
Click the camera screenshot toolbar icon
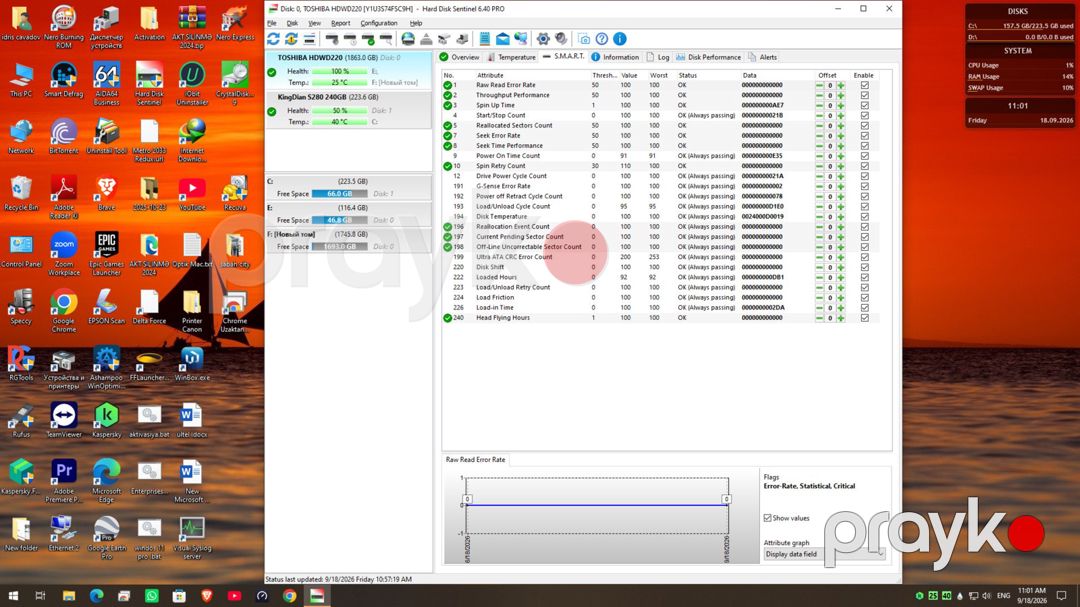[583, 39]
